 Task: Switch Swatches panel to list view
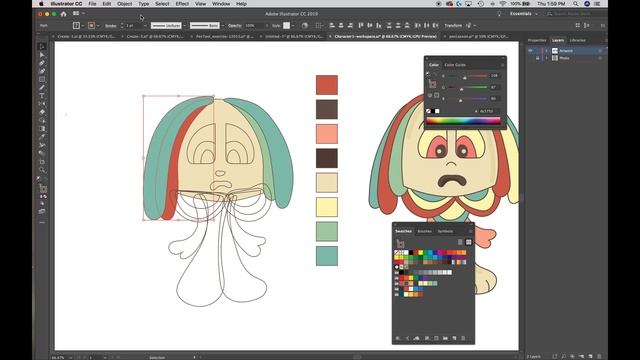[460, 242]
